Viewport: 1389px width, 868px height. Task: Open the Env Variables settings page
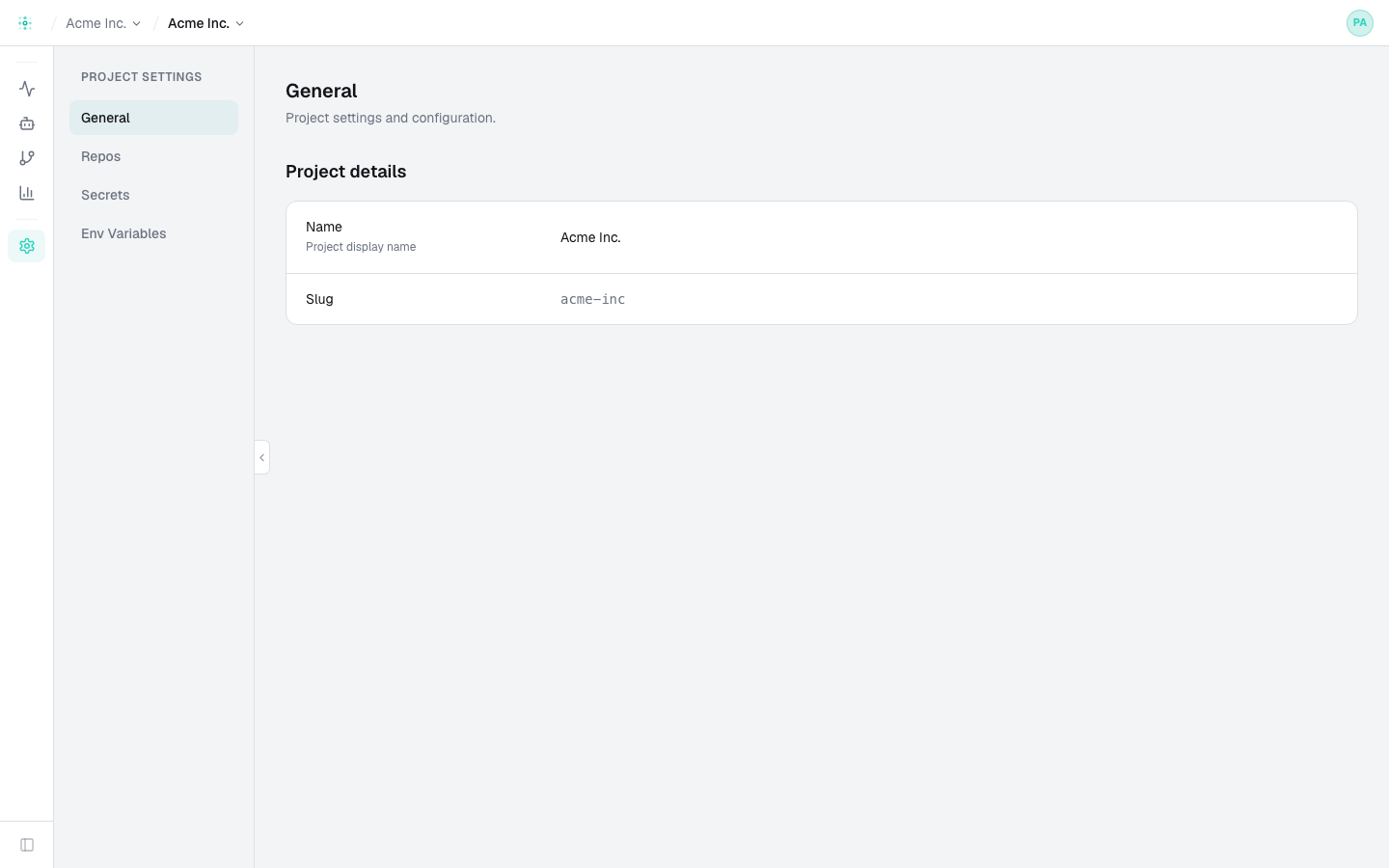pos(153,233)
